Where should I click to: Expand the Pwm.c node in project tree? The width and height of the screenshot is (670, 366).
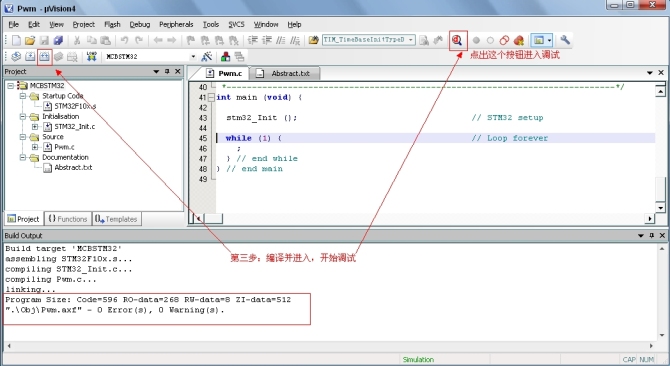tap(35, 147)
